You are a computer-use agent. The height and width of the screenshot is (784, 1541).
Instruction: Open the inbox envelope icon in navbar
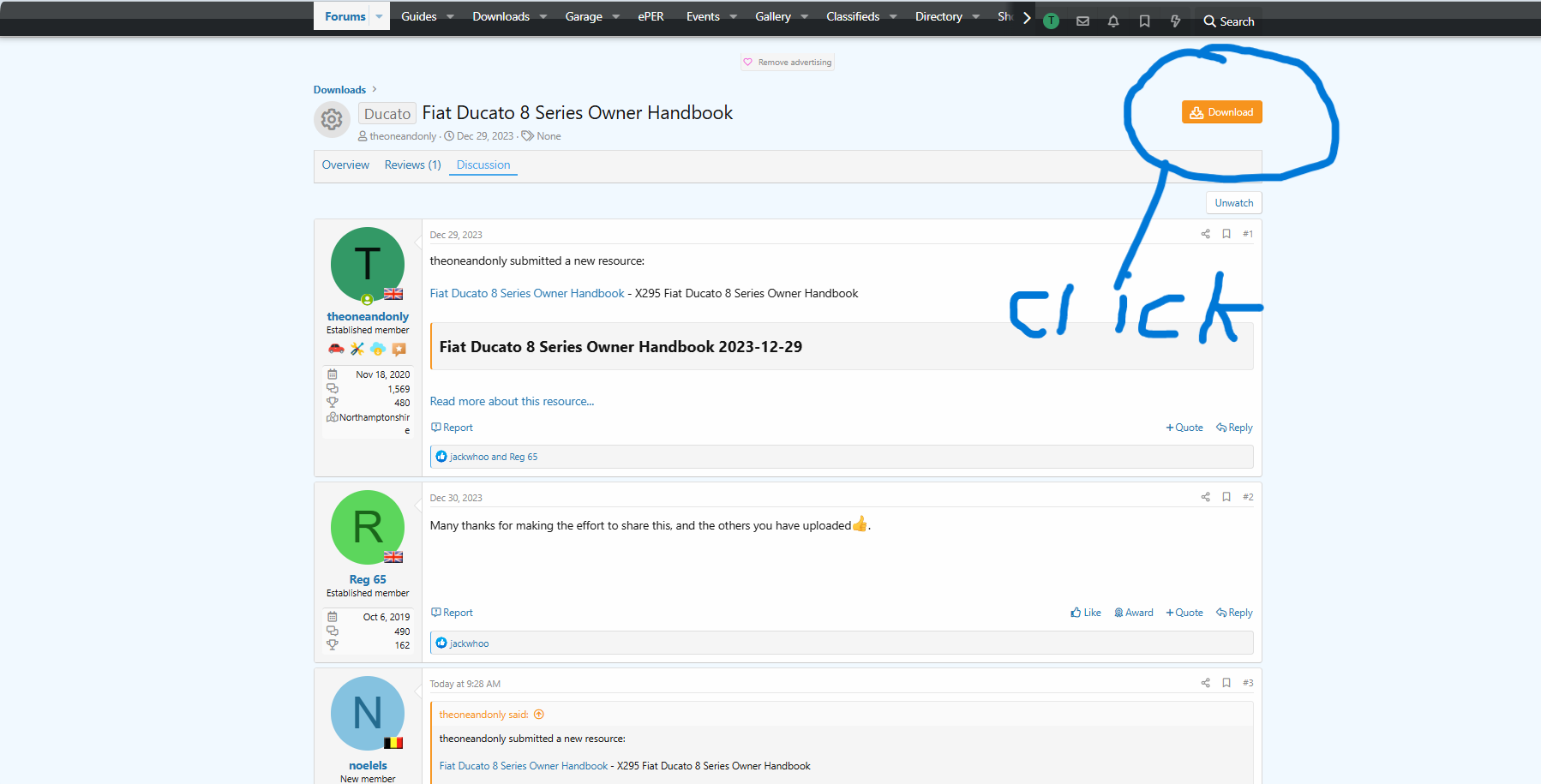pyautogui.click(x=1082, y=21)
